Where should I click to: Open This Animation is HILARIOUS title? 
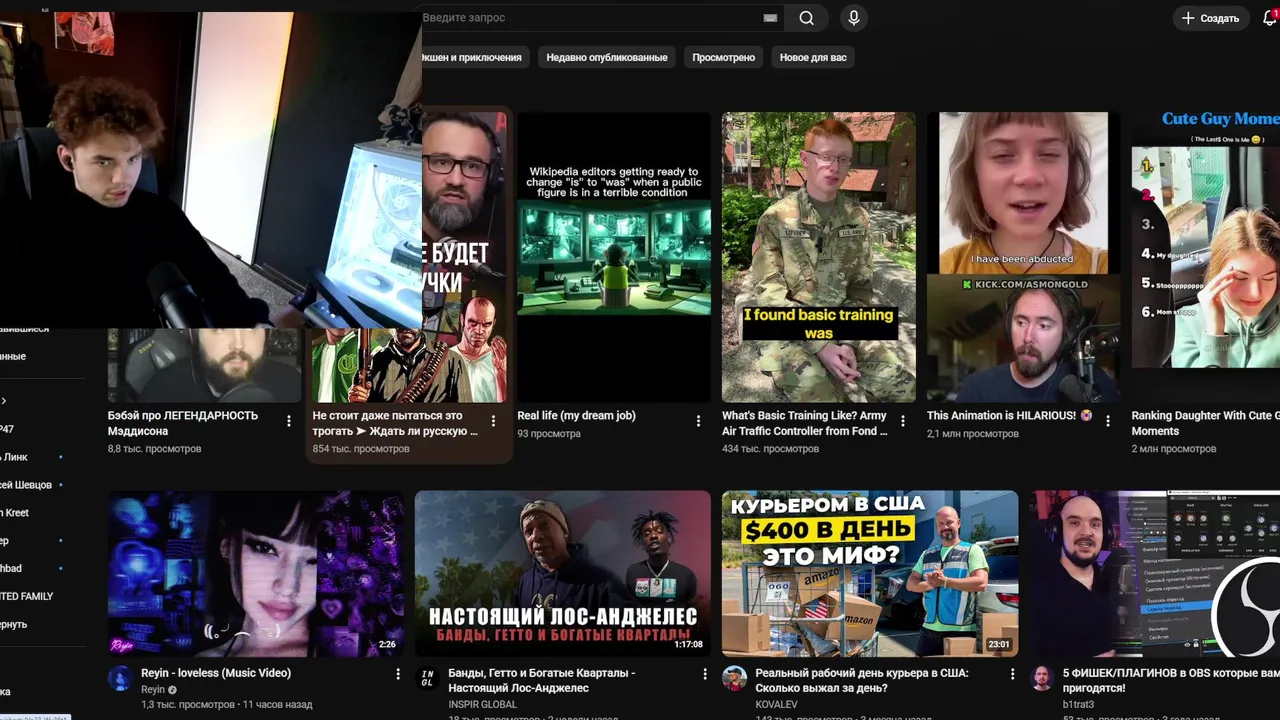tap(1010, 415)
